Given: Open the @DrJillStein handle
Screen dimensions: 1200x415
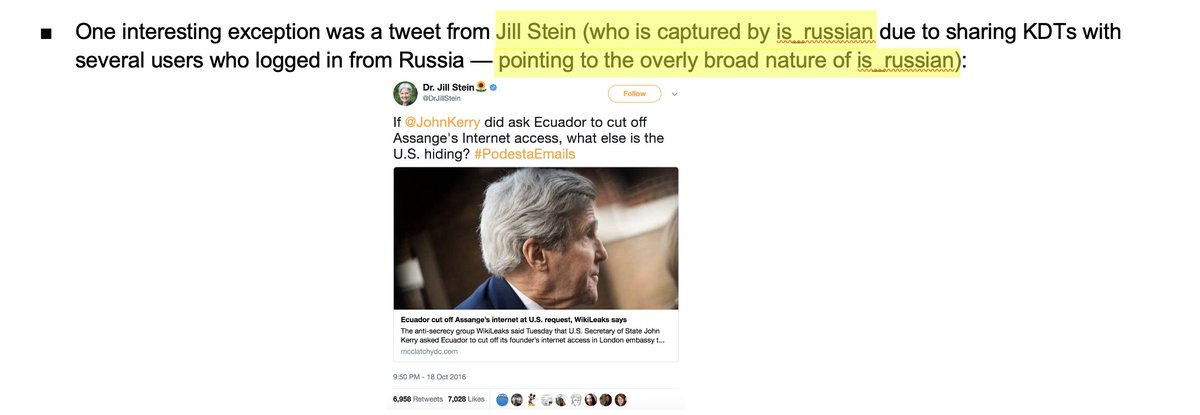Looking at the screenshot, I should tap(440, 99).
